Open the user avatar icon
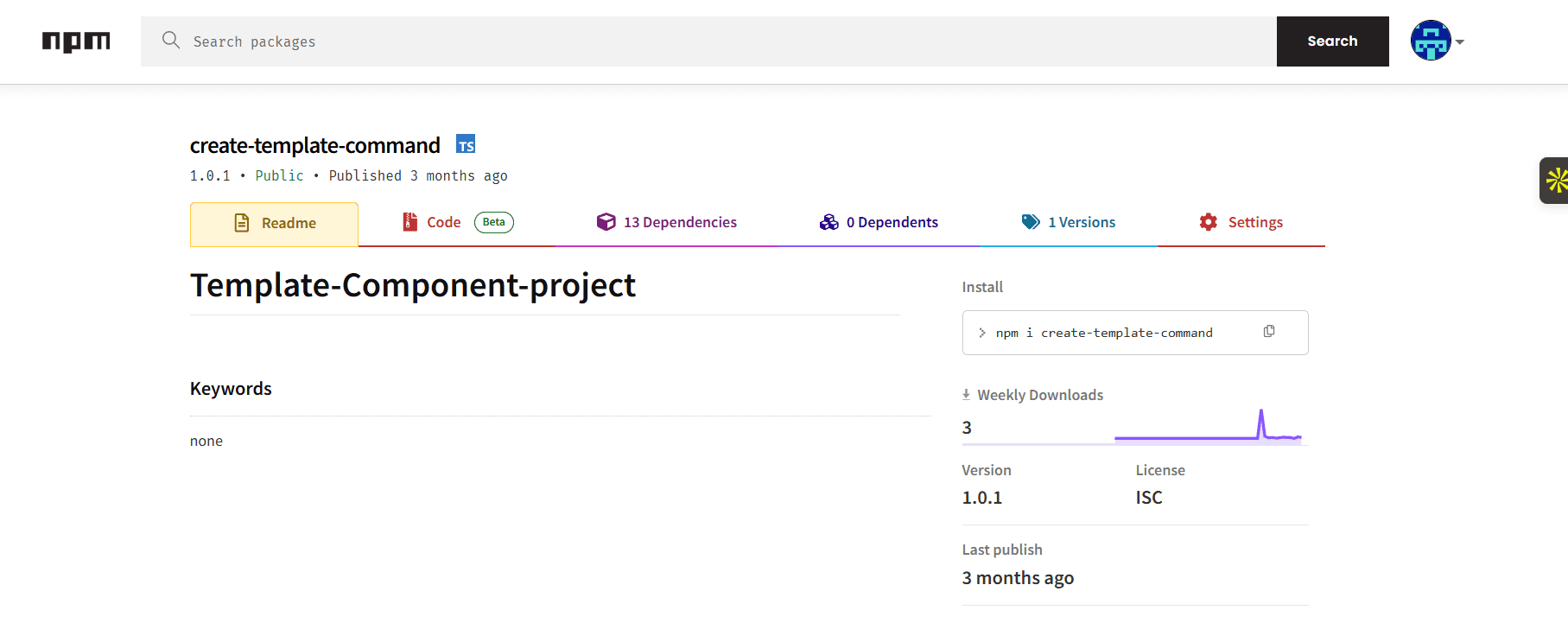 pyautogui.click(x=1431, y=41)
